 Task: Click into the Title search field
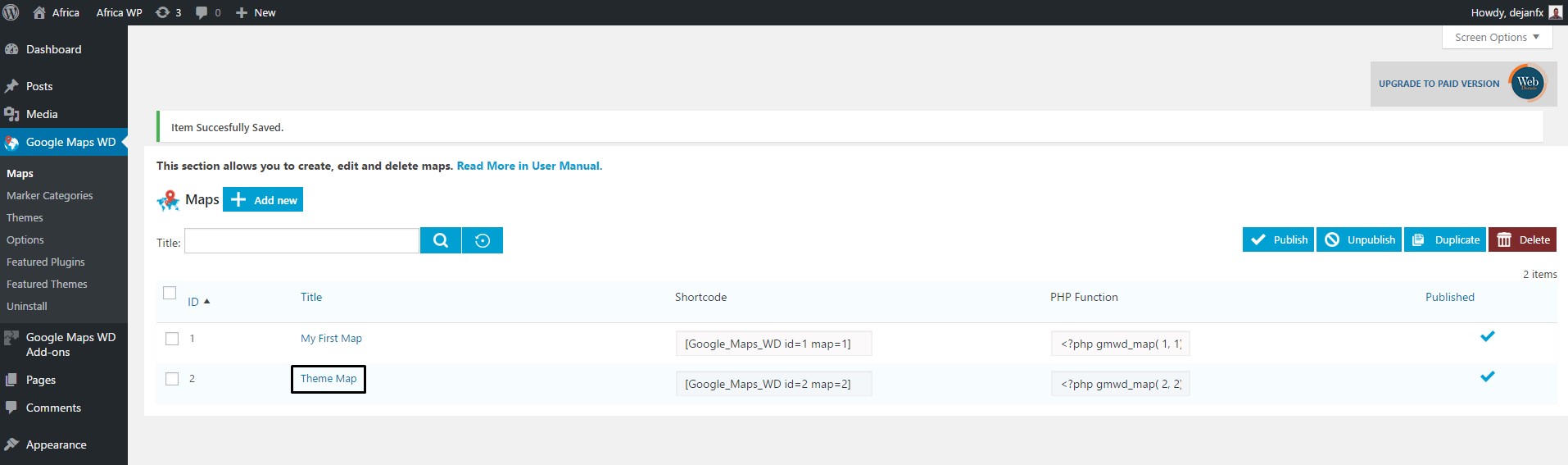301,241
